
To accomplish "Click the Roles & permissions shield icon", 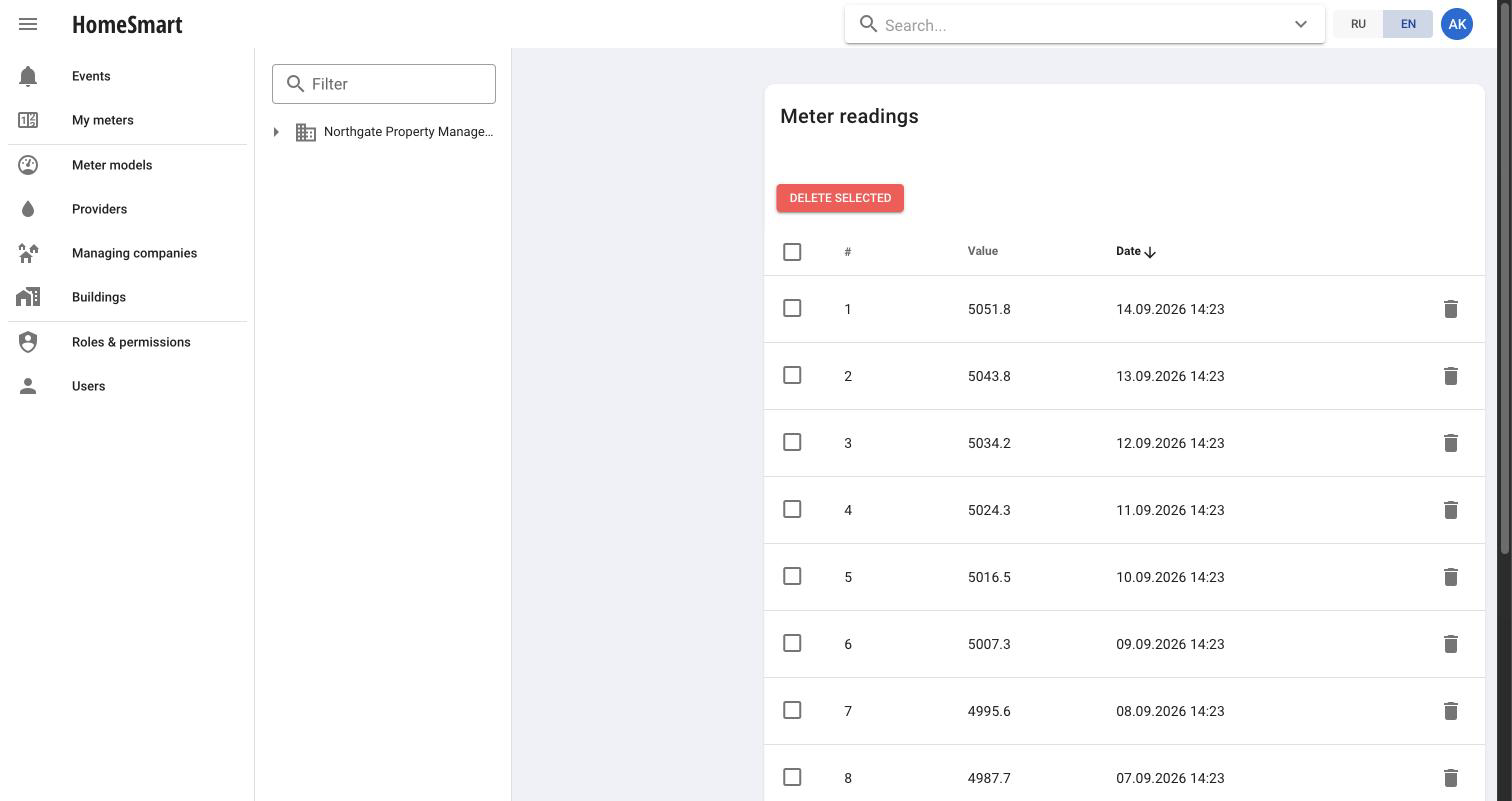I will tap(28, 342).
